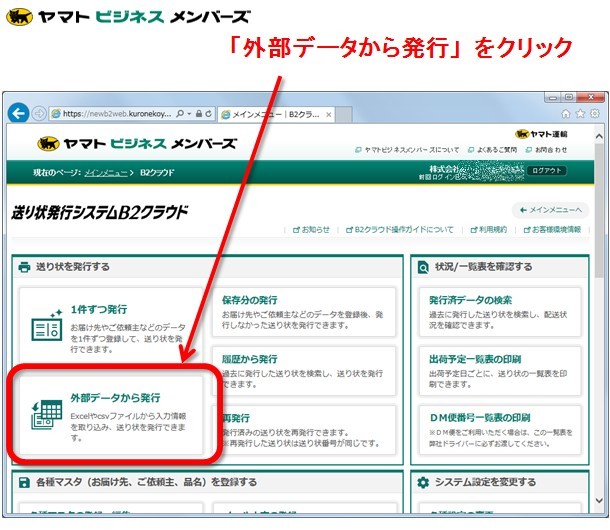Click the lock security icon in address bar
The width and height of the screenshot is (610, 530).
[x=199, y=114]
